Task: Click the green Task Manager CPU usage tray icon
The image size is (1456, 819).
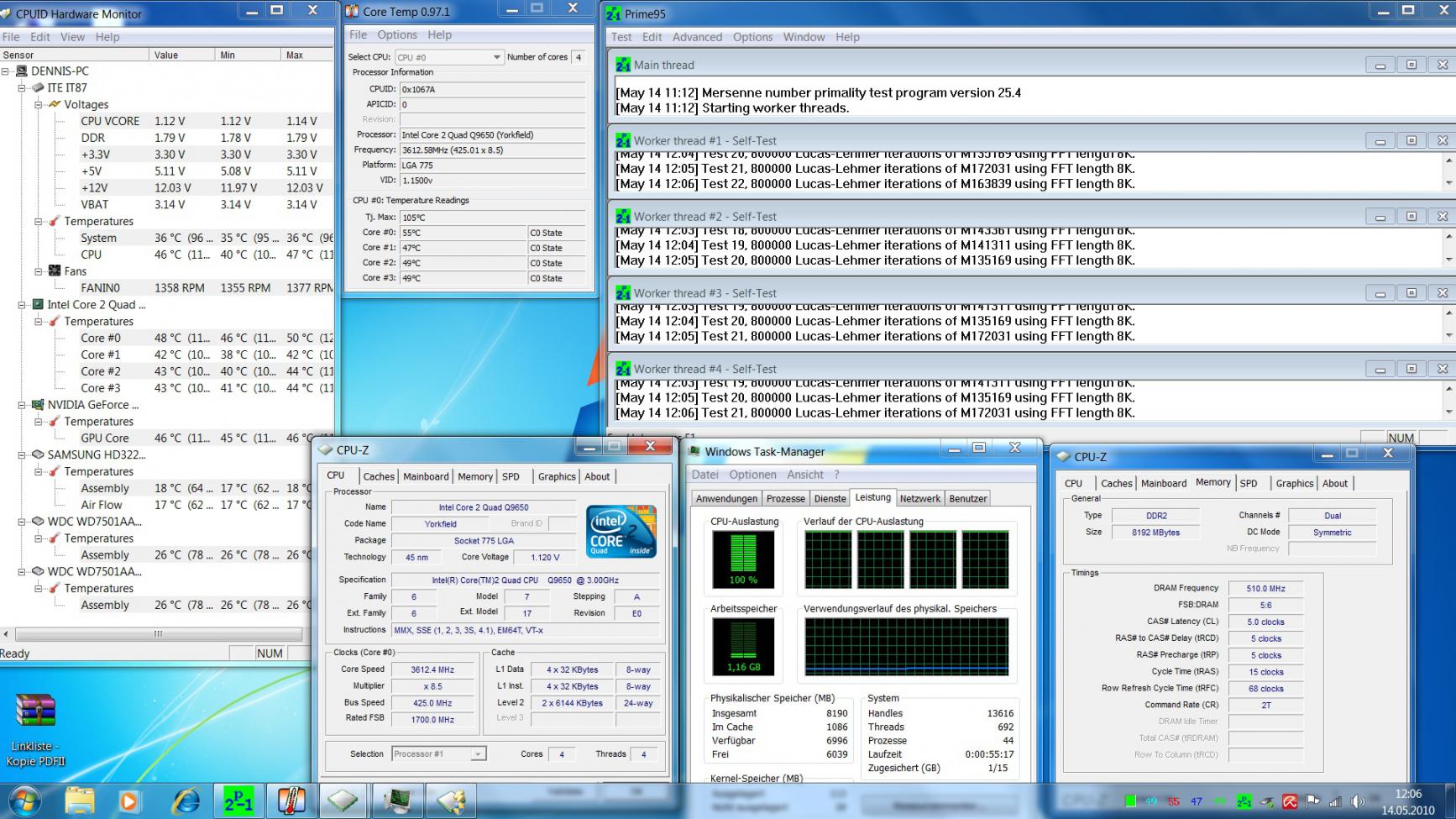Action: (1130, 801)
